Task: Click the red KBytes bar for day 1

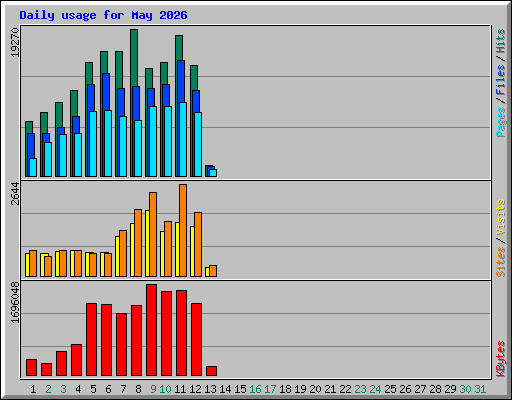Action: (x=31, y=368)
